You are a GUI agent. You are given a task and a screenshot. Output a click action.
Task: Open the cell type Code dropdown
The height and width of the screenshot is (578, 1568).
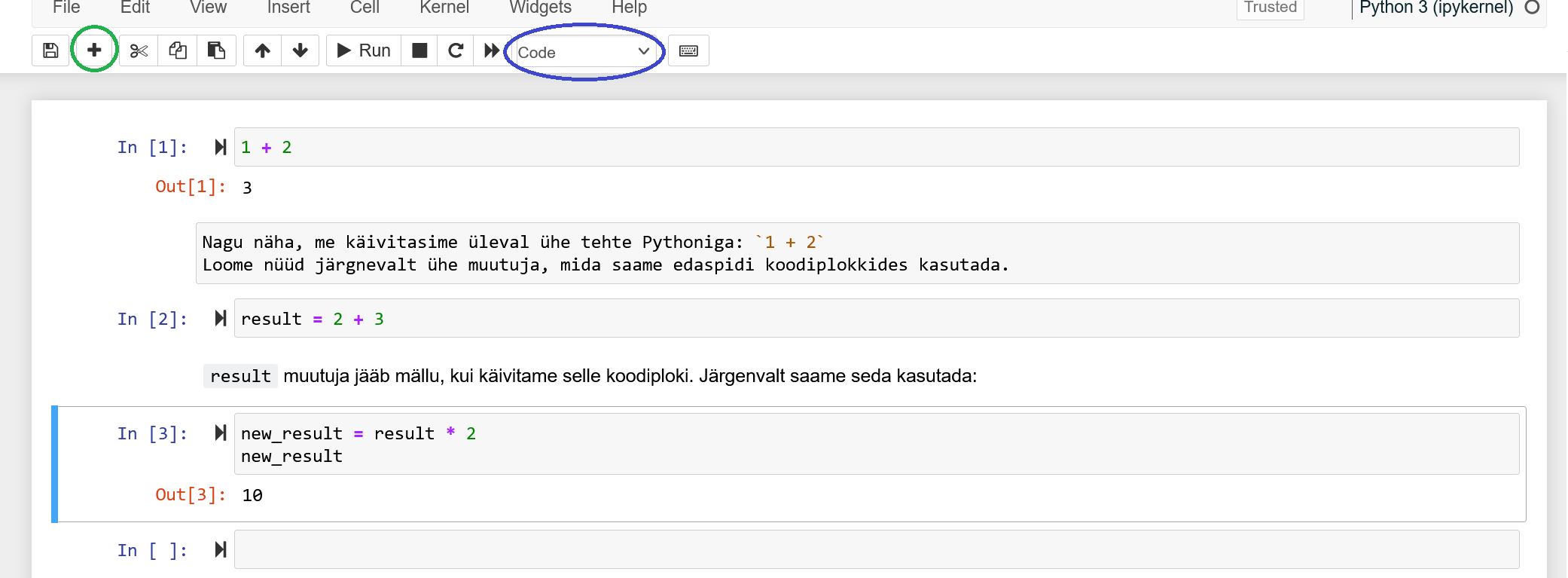click(x=584, y=52)
